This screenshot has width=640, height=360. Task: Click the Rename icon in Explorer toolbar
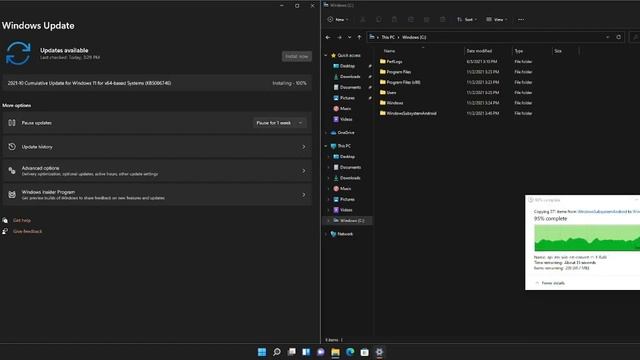[x=411, y=20]
